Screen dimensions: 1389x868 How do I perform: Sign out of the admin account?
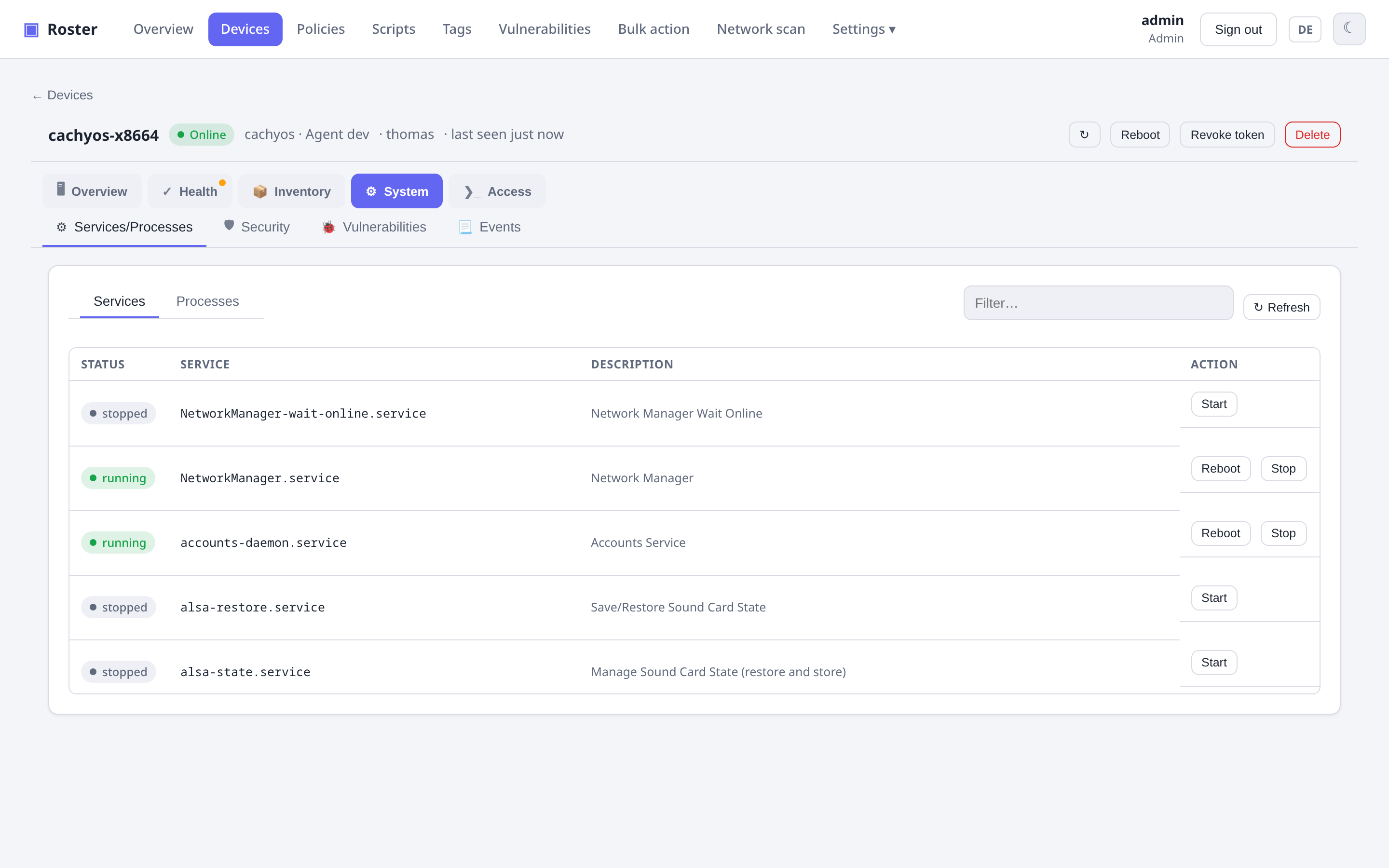[x=1238, y=29]
